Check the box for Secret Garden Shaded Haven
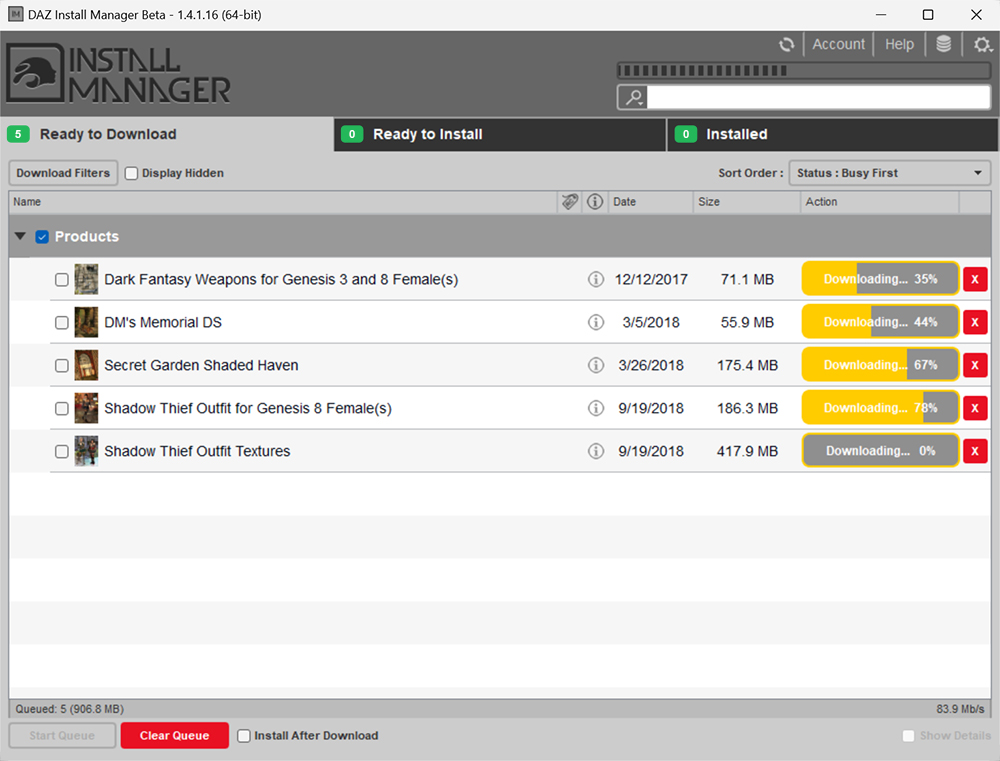1000x761 pixels. tap(62, 366)
